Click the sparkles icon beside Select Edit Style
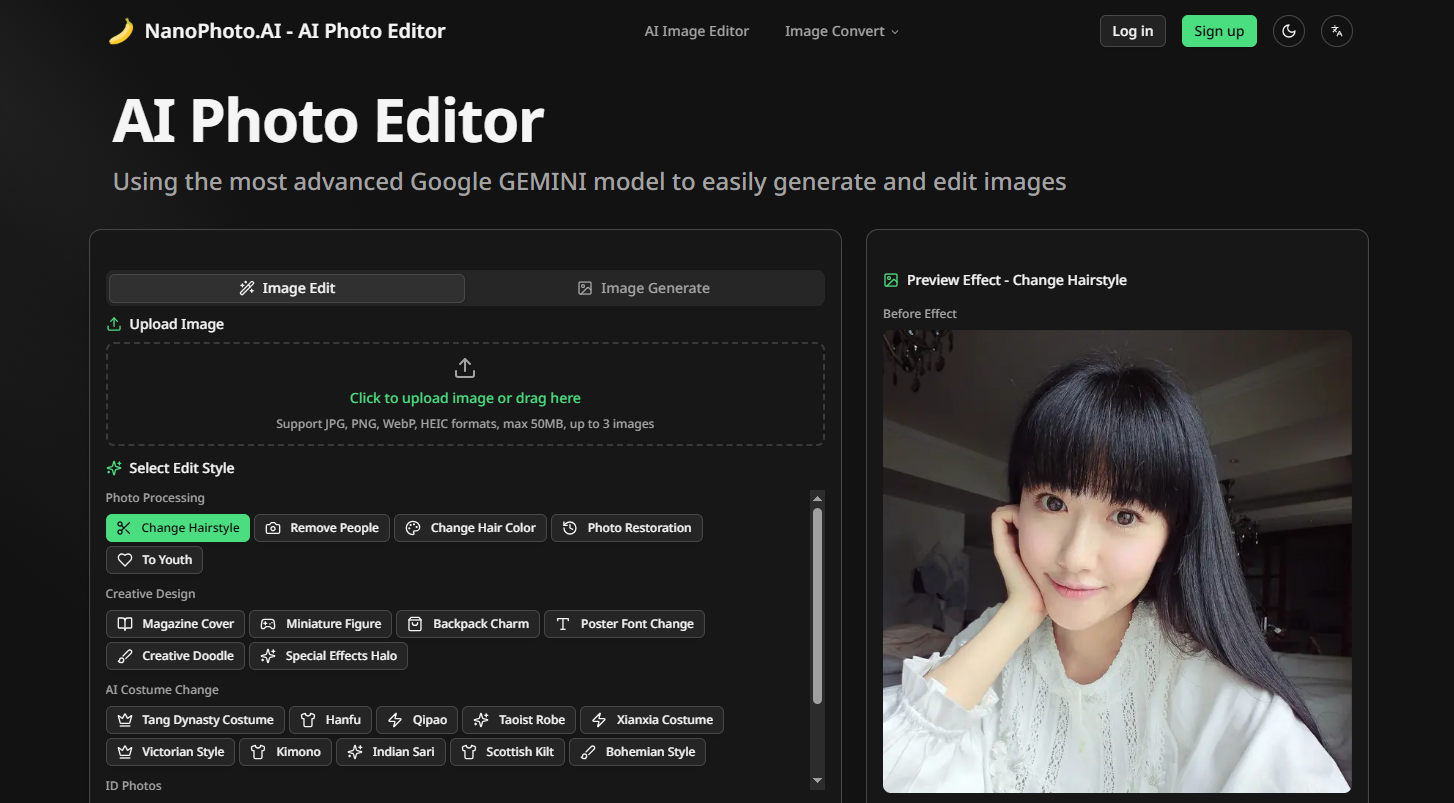This screenshot has height=803, width=1454. 112,467
